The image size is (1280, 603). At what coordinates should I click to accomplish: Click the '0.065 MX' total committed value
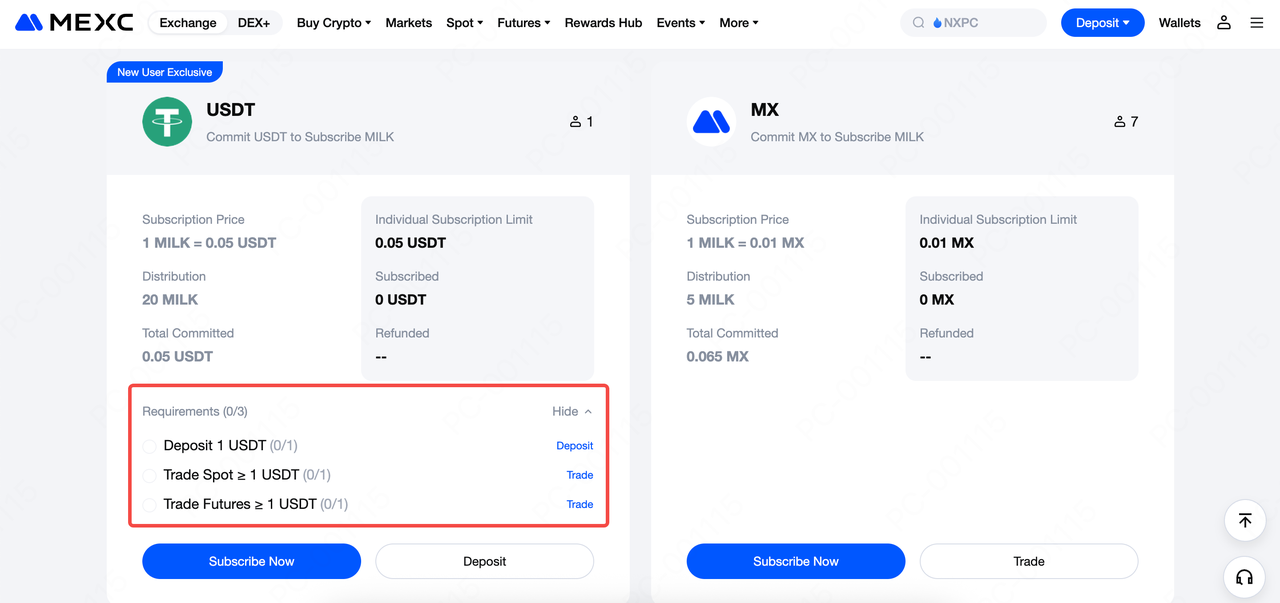click(x=718, y=357)
